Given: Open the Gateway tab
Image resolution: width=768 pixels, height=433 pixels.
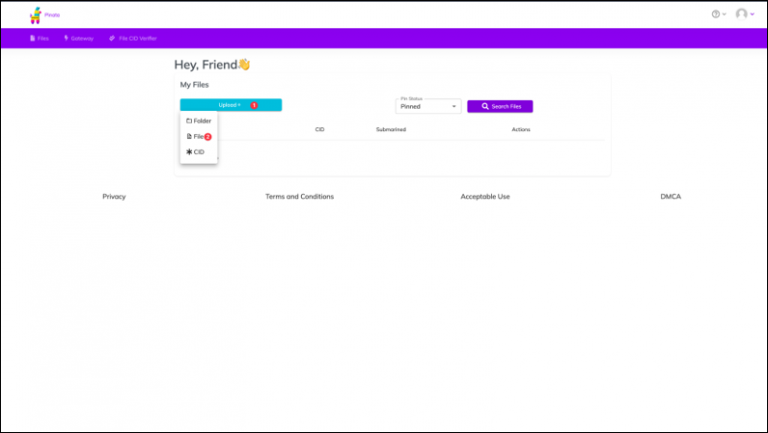Looking at the screenshot, I should pos(78,38).
